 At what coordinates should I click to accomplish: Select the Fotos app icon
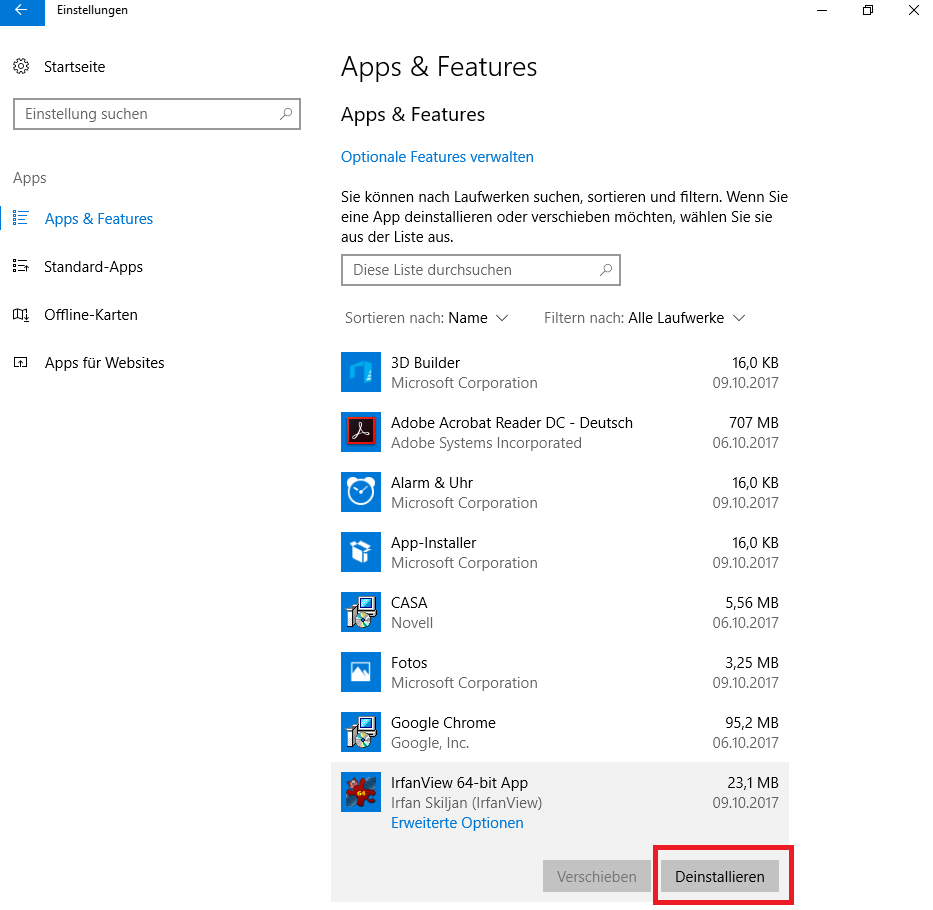click(x=361, y=672)
